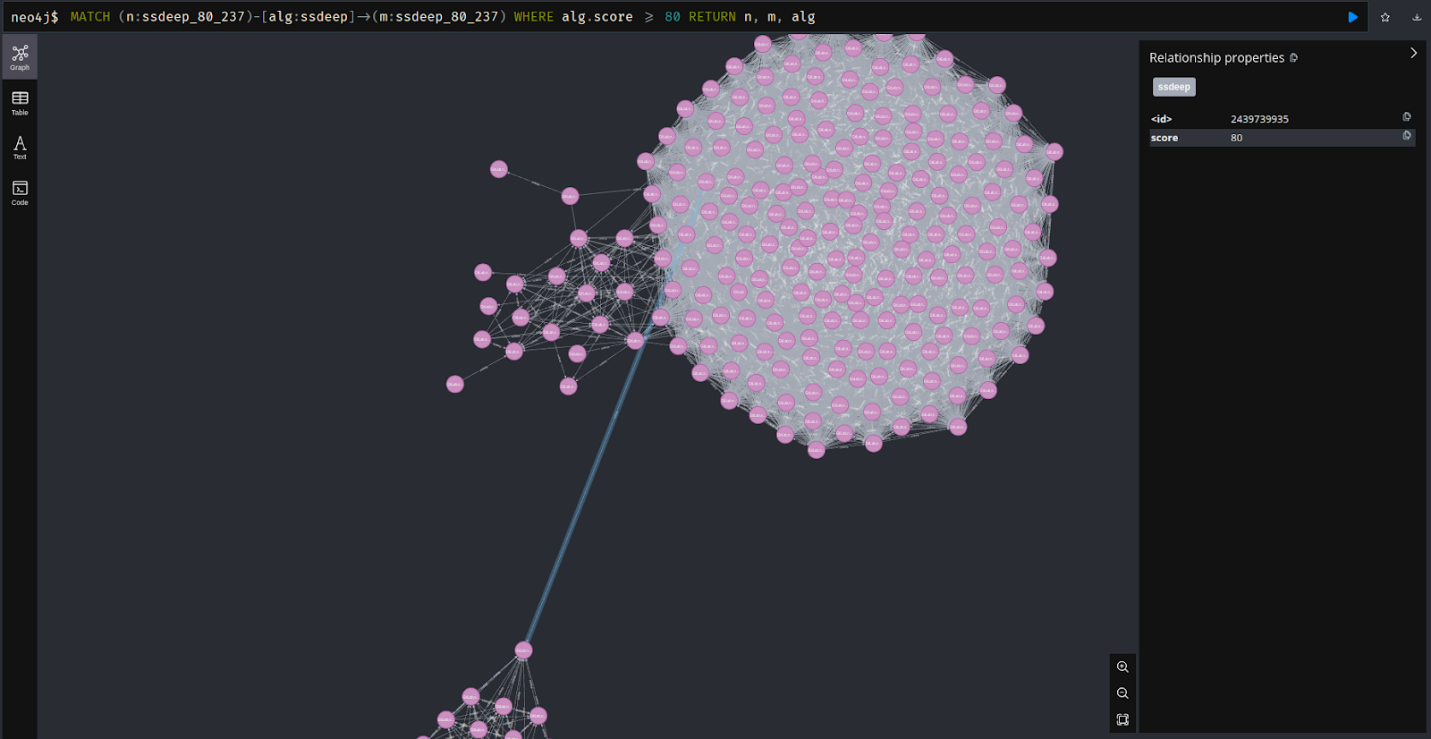The width and height of the screenshot is (1431, 739).
Task: Save query to favorites with star icon
Action: tap(1385, 17)
